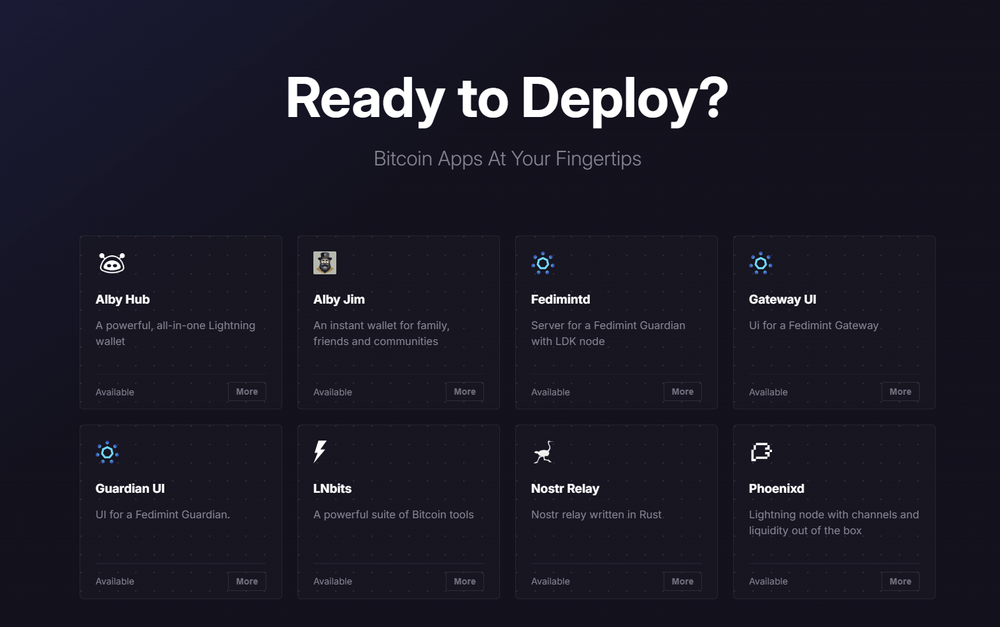Open More for Guardian UI
Image resolution: width=1000 pixels, height=627 pixels.
[247, 581]
